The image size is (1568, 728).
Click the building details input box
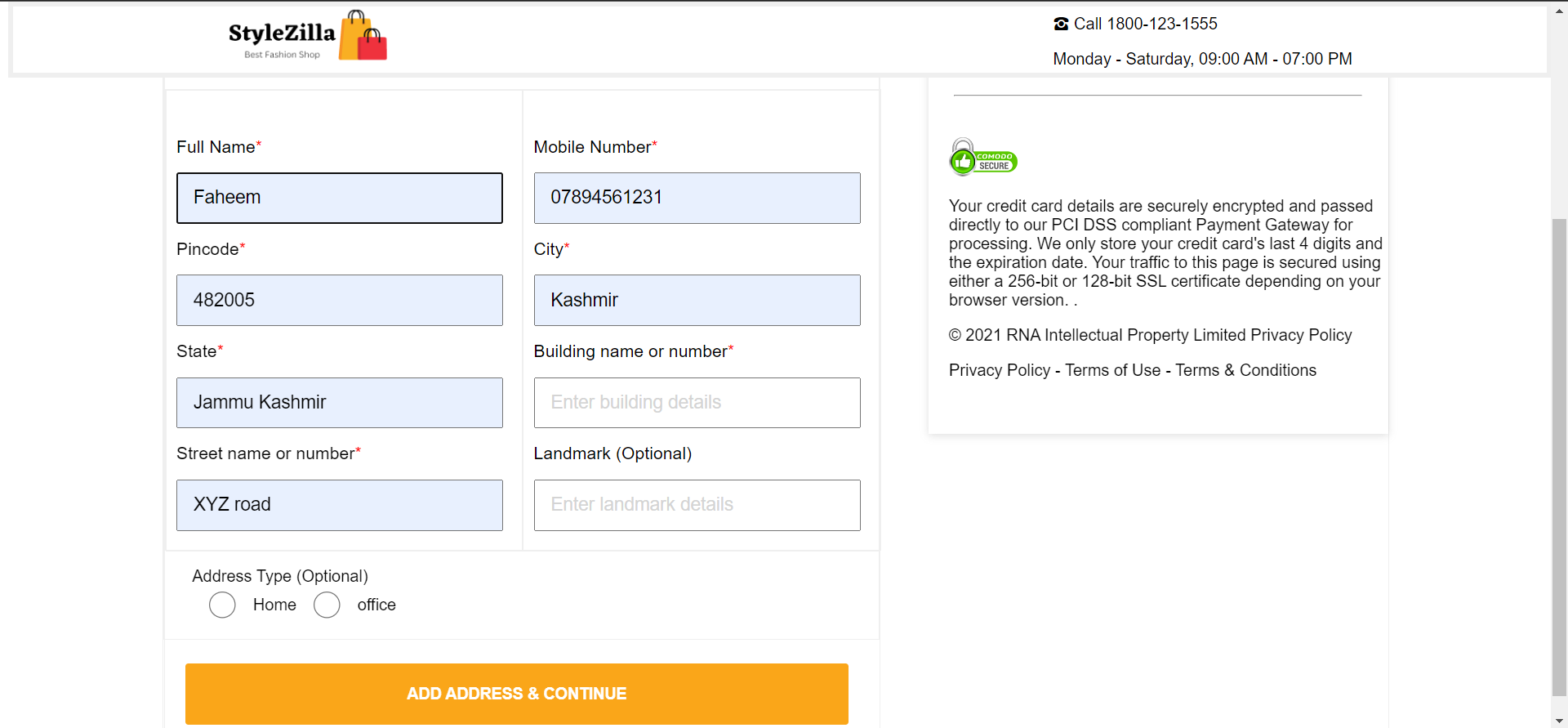point(697,402)
